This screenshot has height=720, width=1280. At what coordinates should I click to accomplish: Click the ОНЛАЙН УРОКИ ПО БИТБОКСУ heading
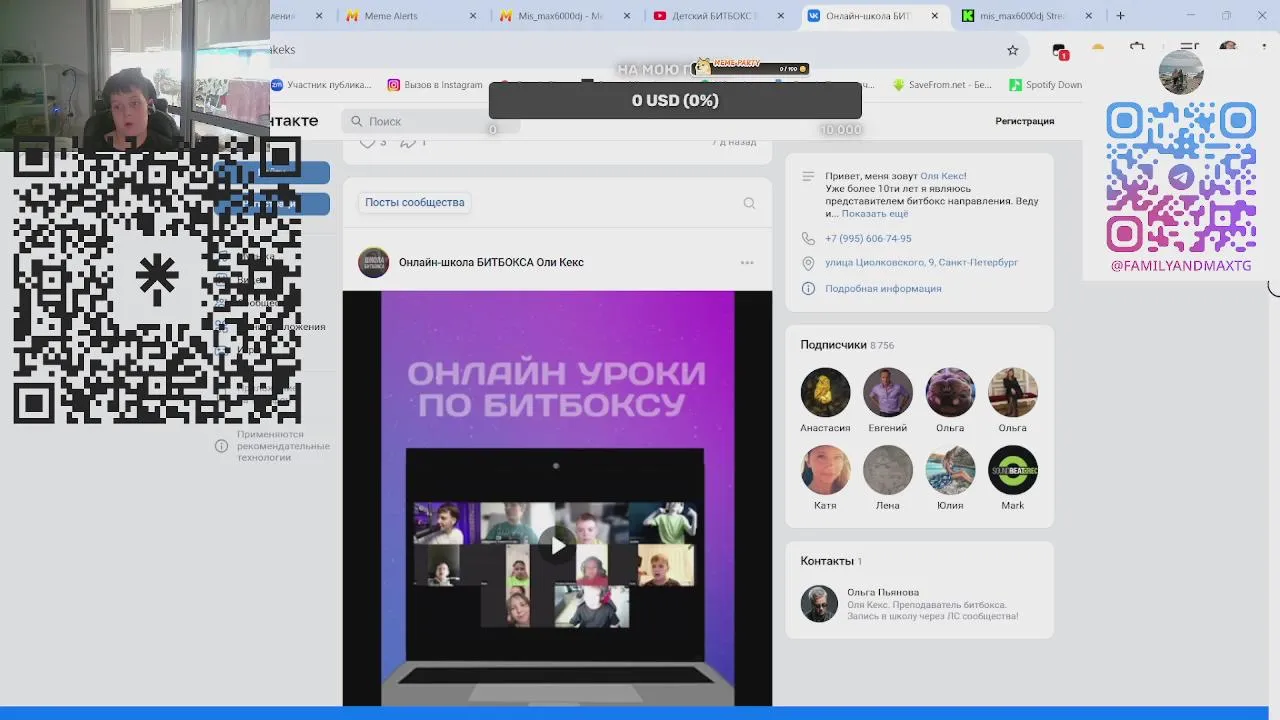click(x=556, y=389)
